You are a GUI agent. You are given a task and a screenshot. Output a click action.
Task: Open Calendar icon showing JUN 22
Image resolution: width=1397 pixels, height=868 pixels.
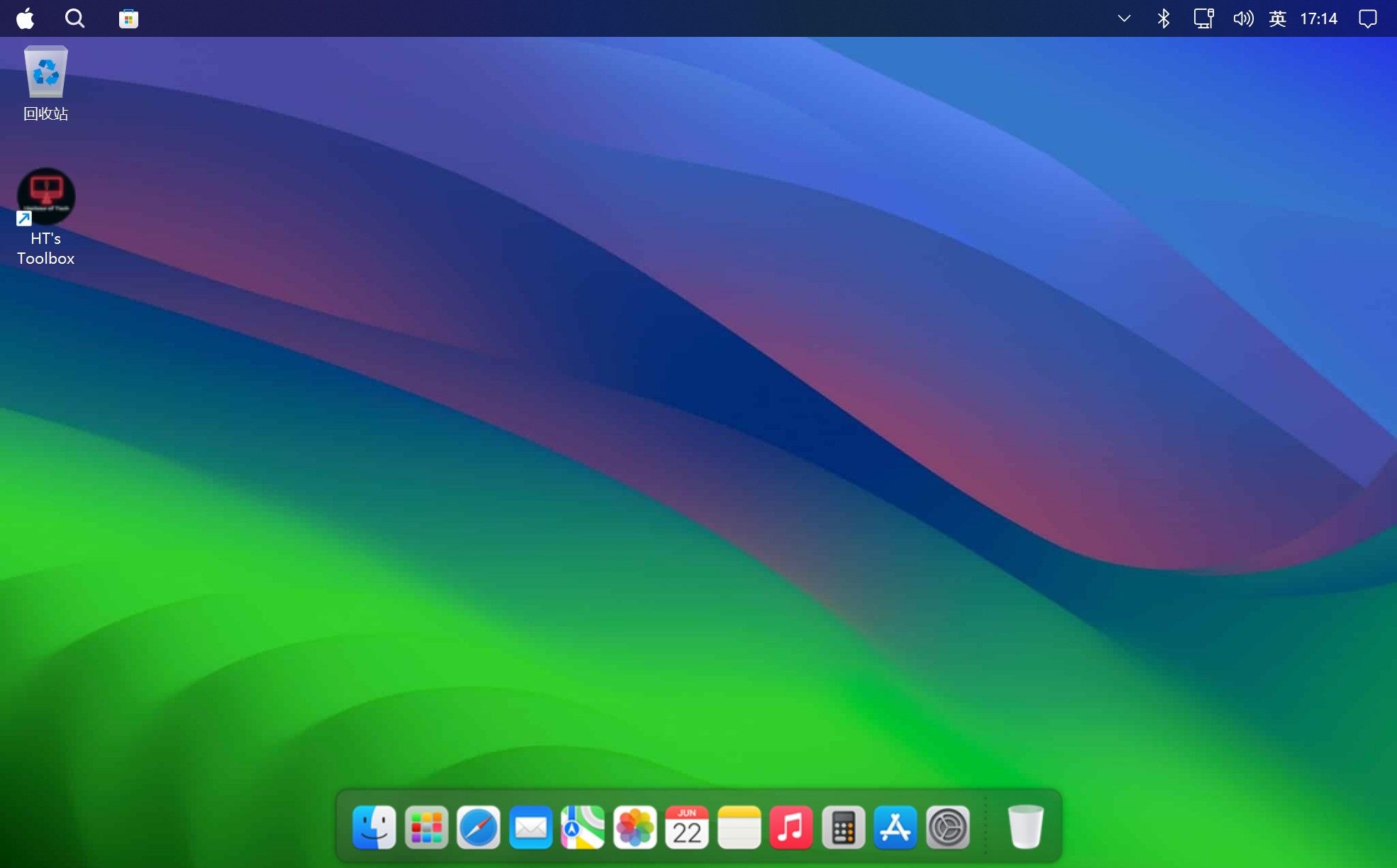687,827
